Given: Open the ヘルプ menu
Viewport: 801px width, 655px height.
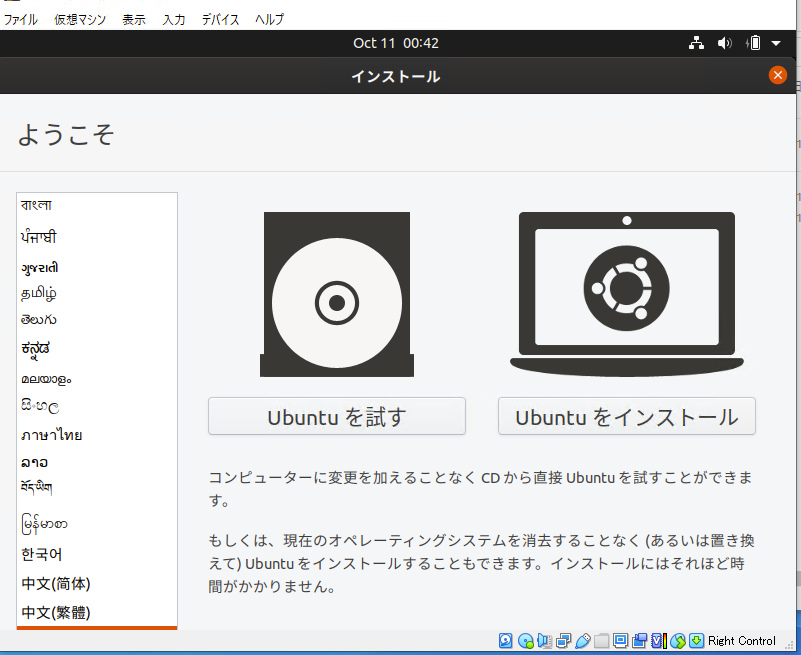Looking at the screenshot, I should coord(269,19).
